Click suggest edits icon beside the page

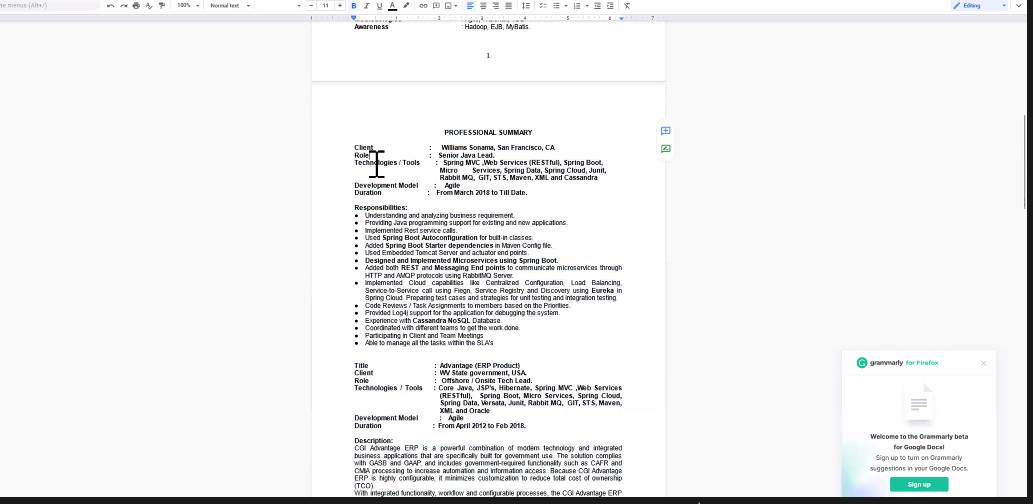(665, 149)
